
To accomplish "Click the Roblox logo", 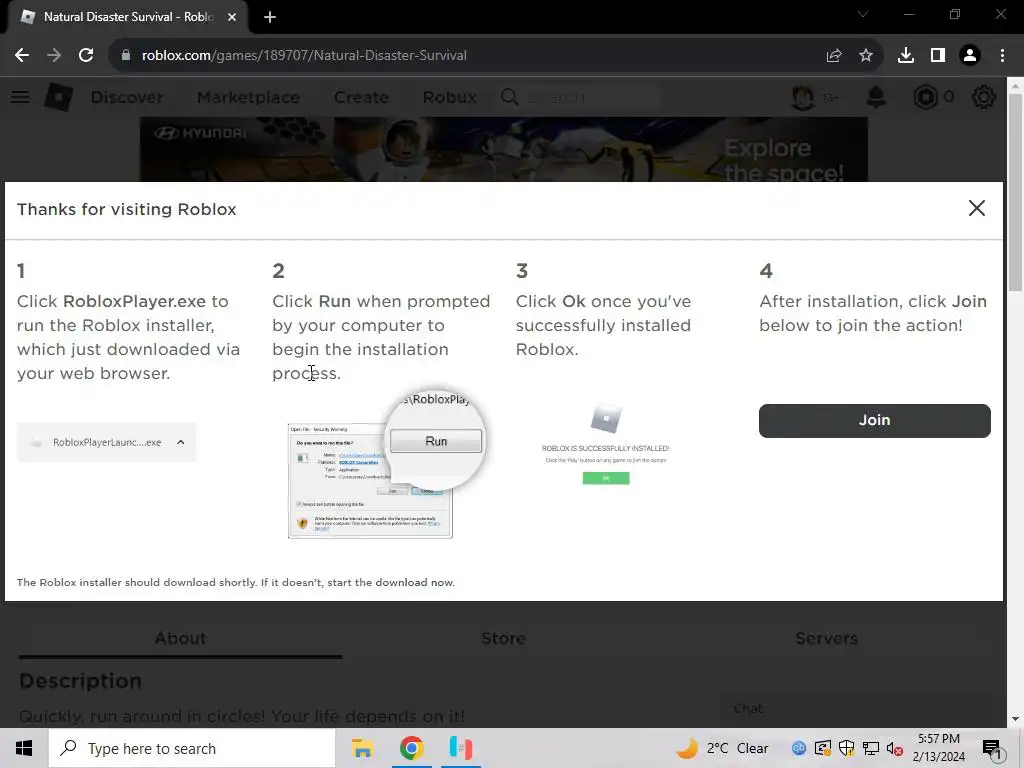I will [x=59, y=97].
